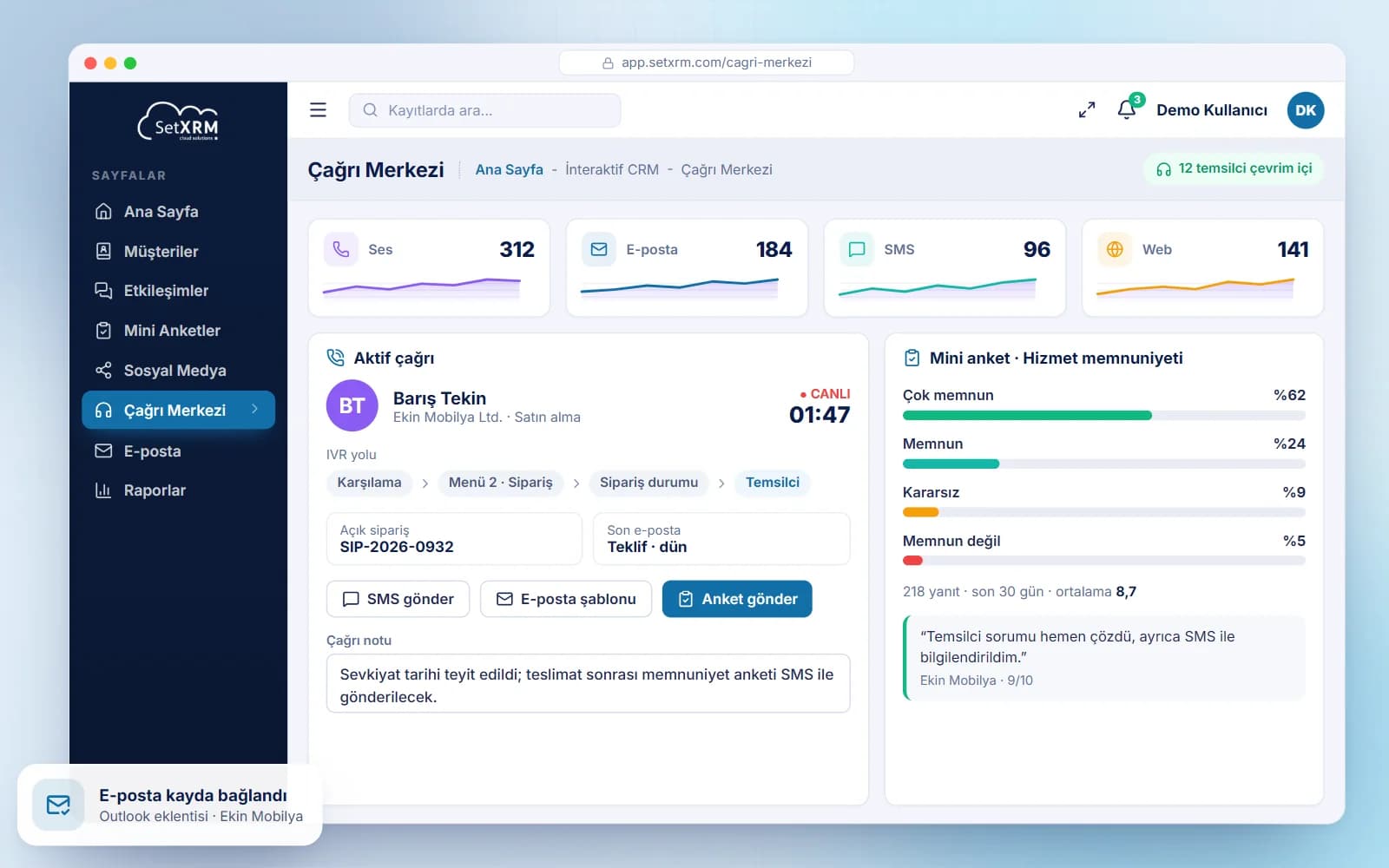1389x868 pixels.
Task: Click the 12 temsilci çevrim içi badge
Action: click(1234, 168)
